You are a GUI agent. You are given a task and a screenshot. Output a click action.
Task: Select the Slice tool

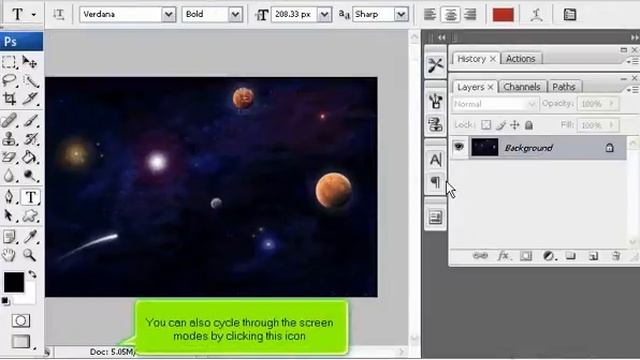pos(30,98)
